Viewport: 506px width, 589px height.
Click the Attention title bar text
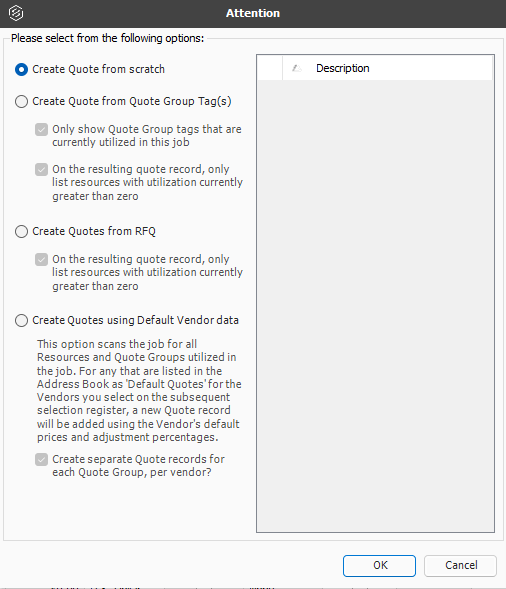pyautogui.click(x=253, y=13)
